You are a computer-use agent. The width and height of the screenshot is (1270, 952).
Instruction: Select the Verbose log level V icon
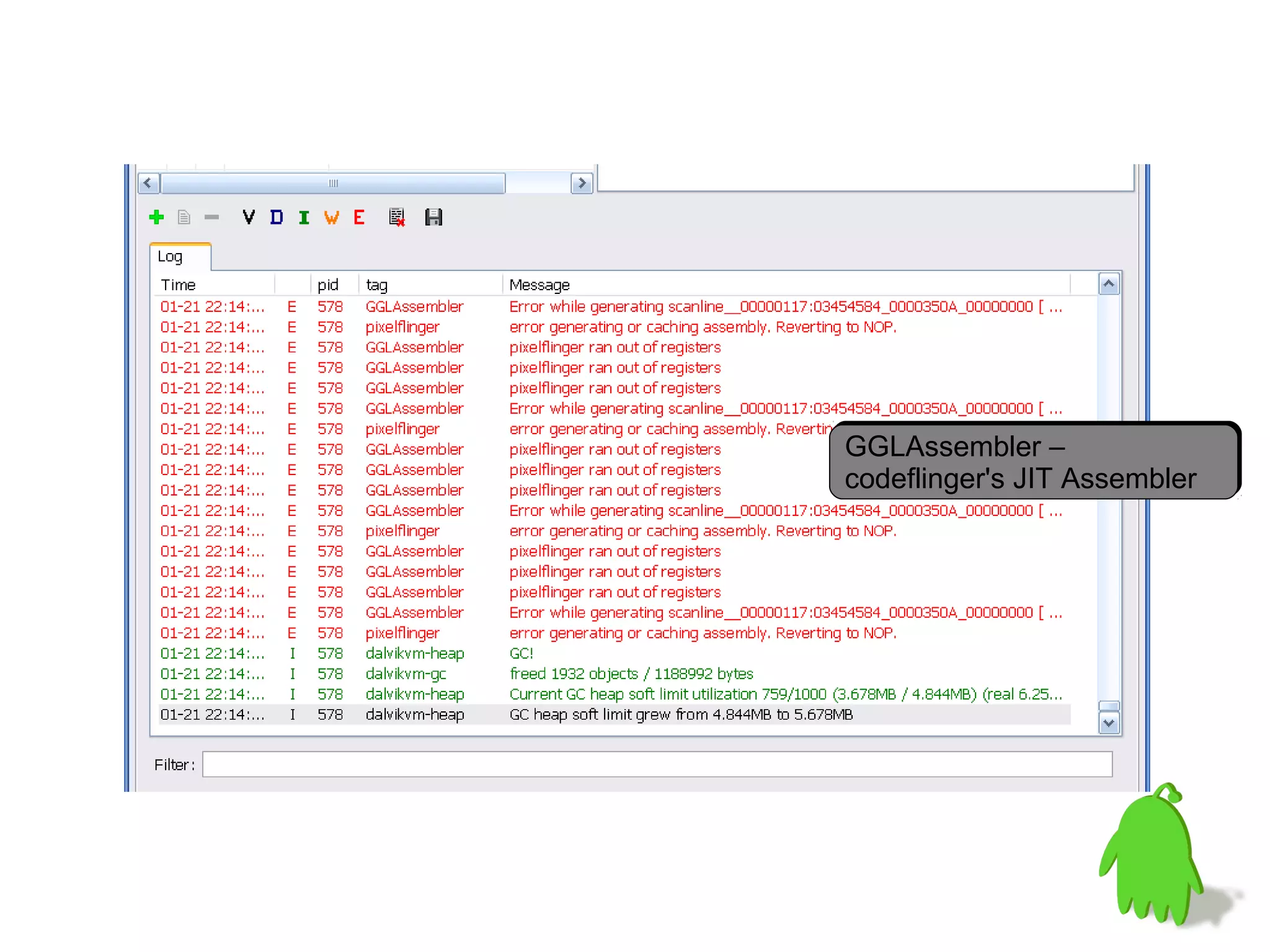point(248,217)
